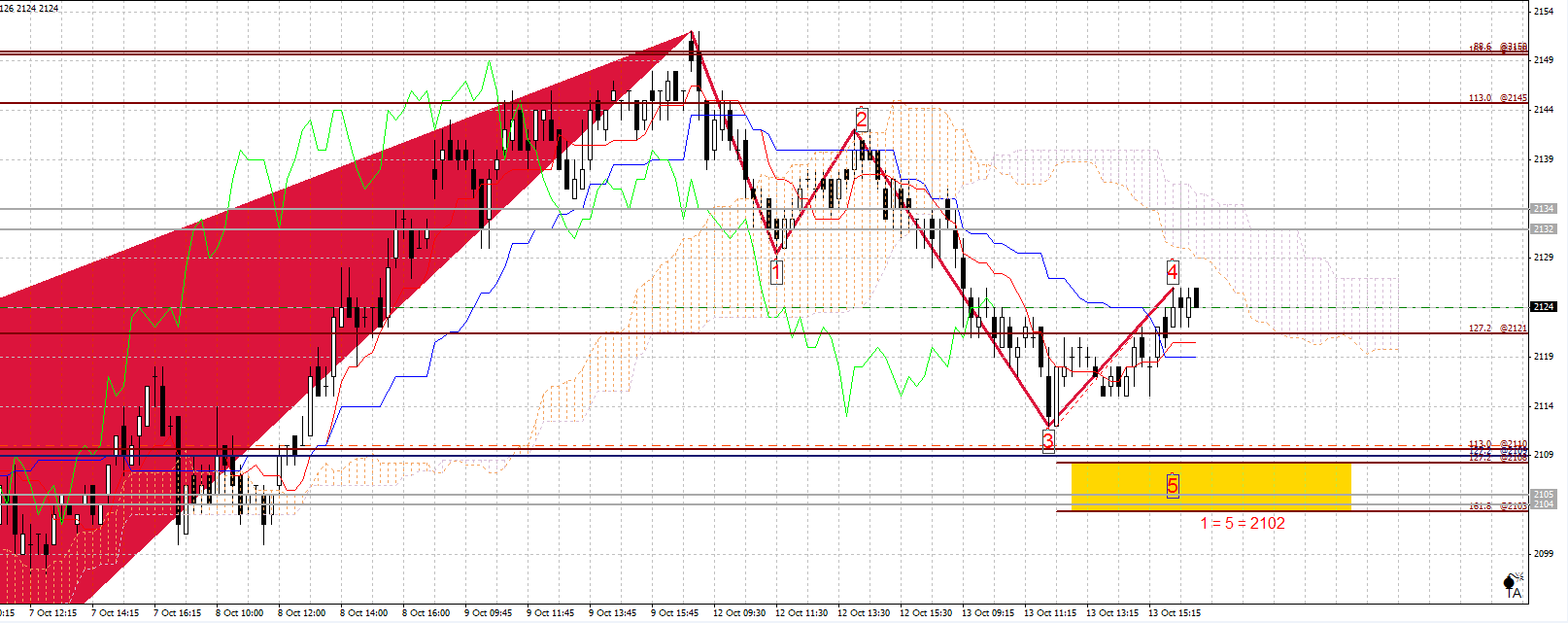Click the "8 Oct 14:00" time axis label
The image size is (1568, 623).
click(363, 613)
